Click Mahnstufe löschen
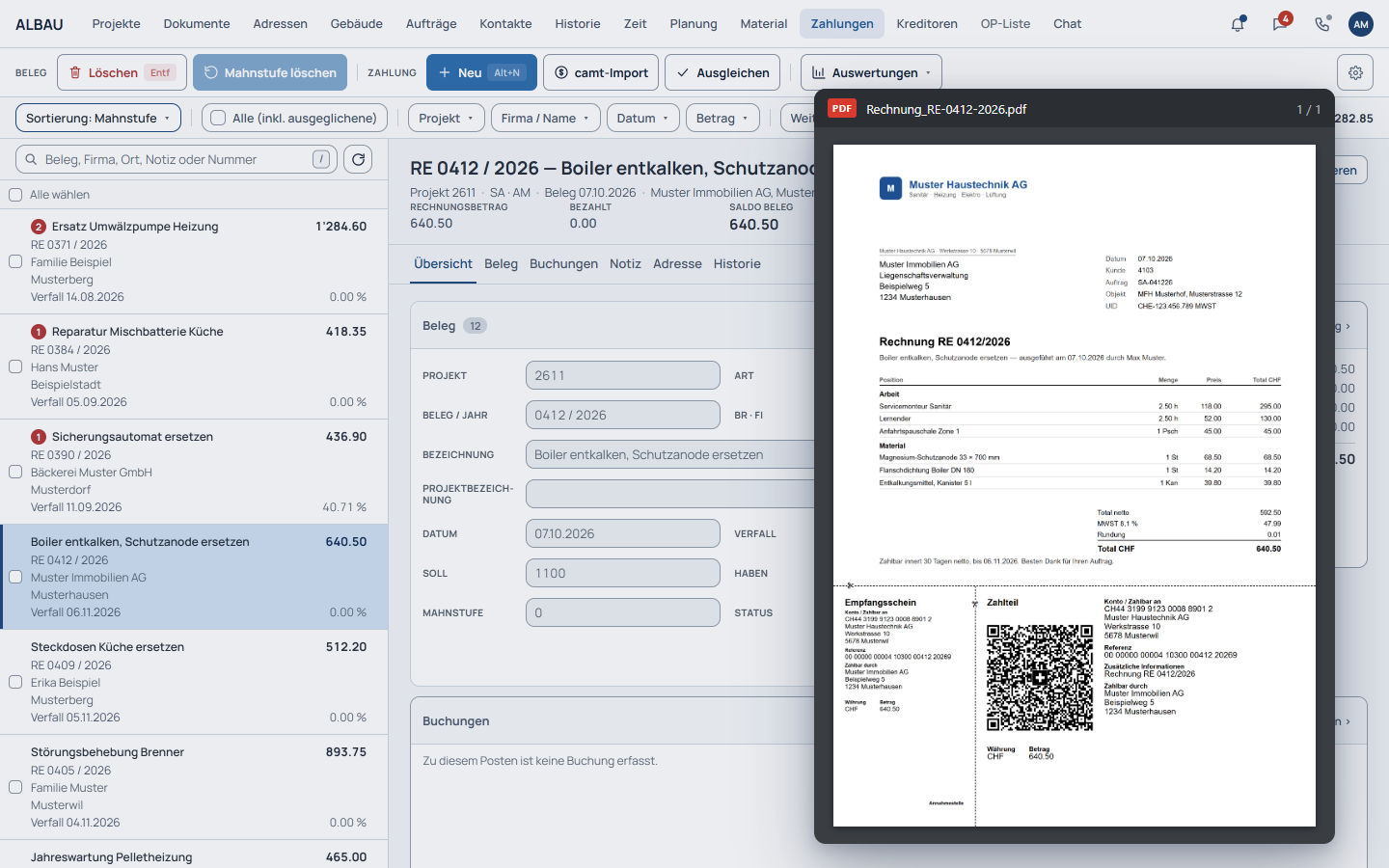The width and height of the screenshot is (1389, 868). point(270,72)
